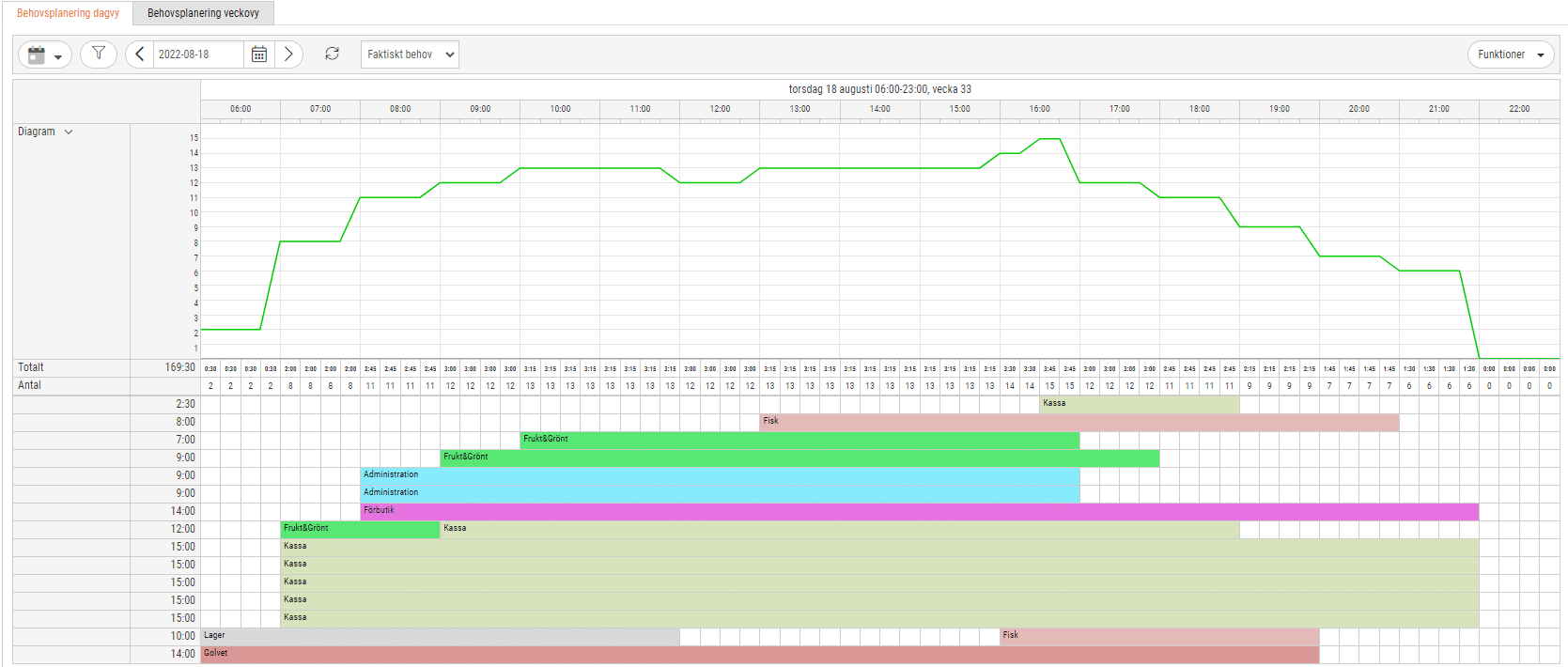The height and width of the screenshot is (667, 1568).
Task: Open the Faktiskt behov dropdown
Action: (410, 54)
